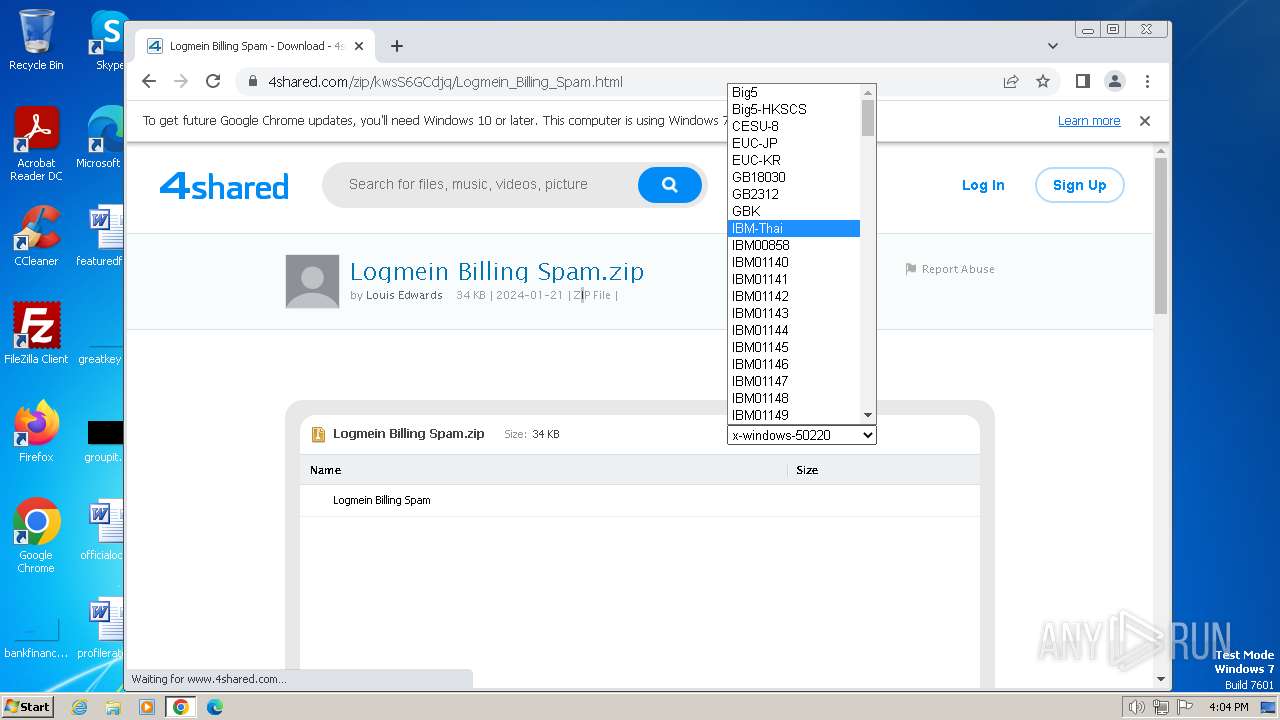Pick IBM01144 encoding

794,330
